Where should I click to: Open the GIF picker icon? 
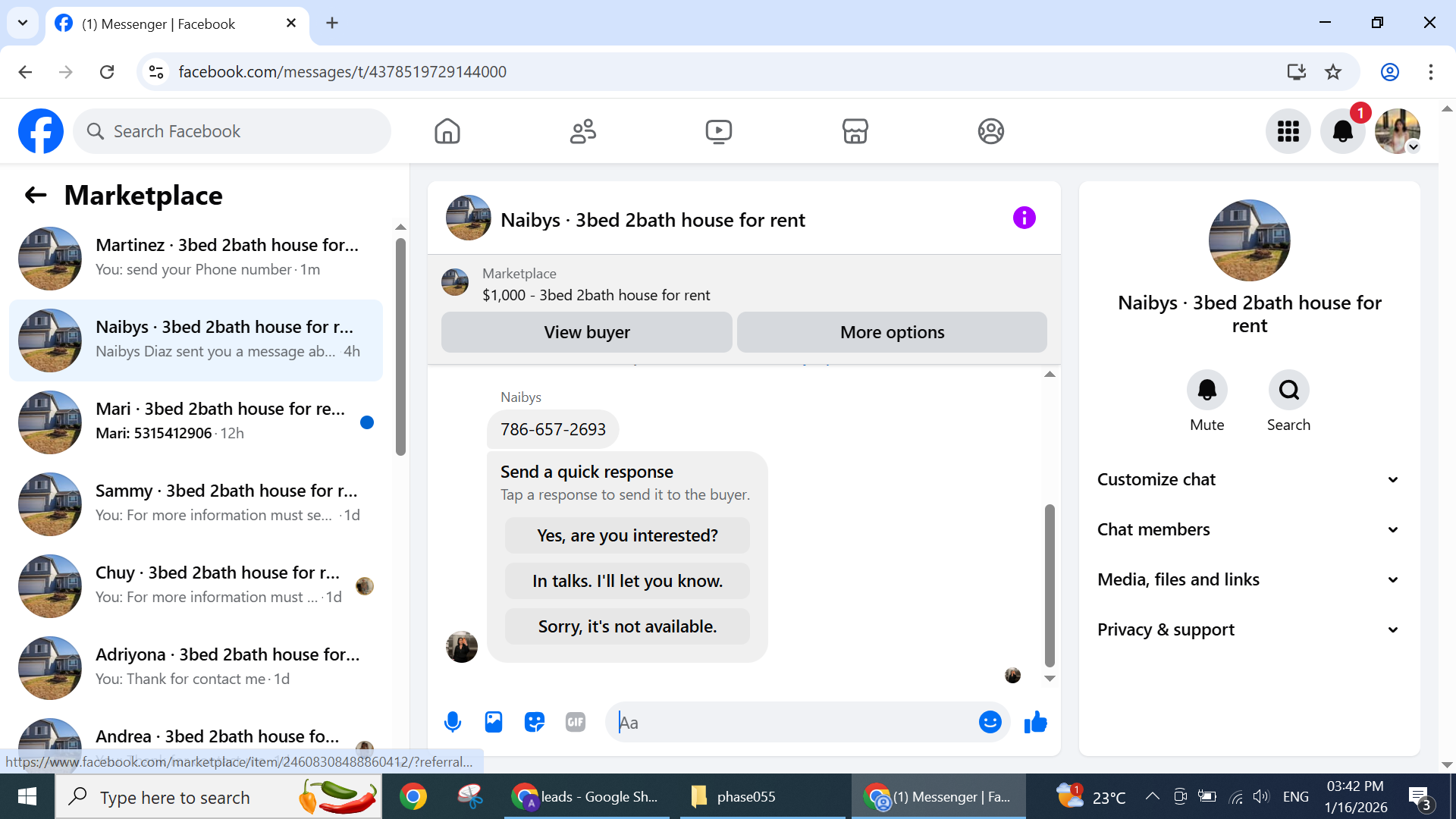coord(576,722)
